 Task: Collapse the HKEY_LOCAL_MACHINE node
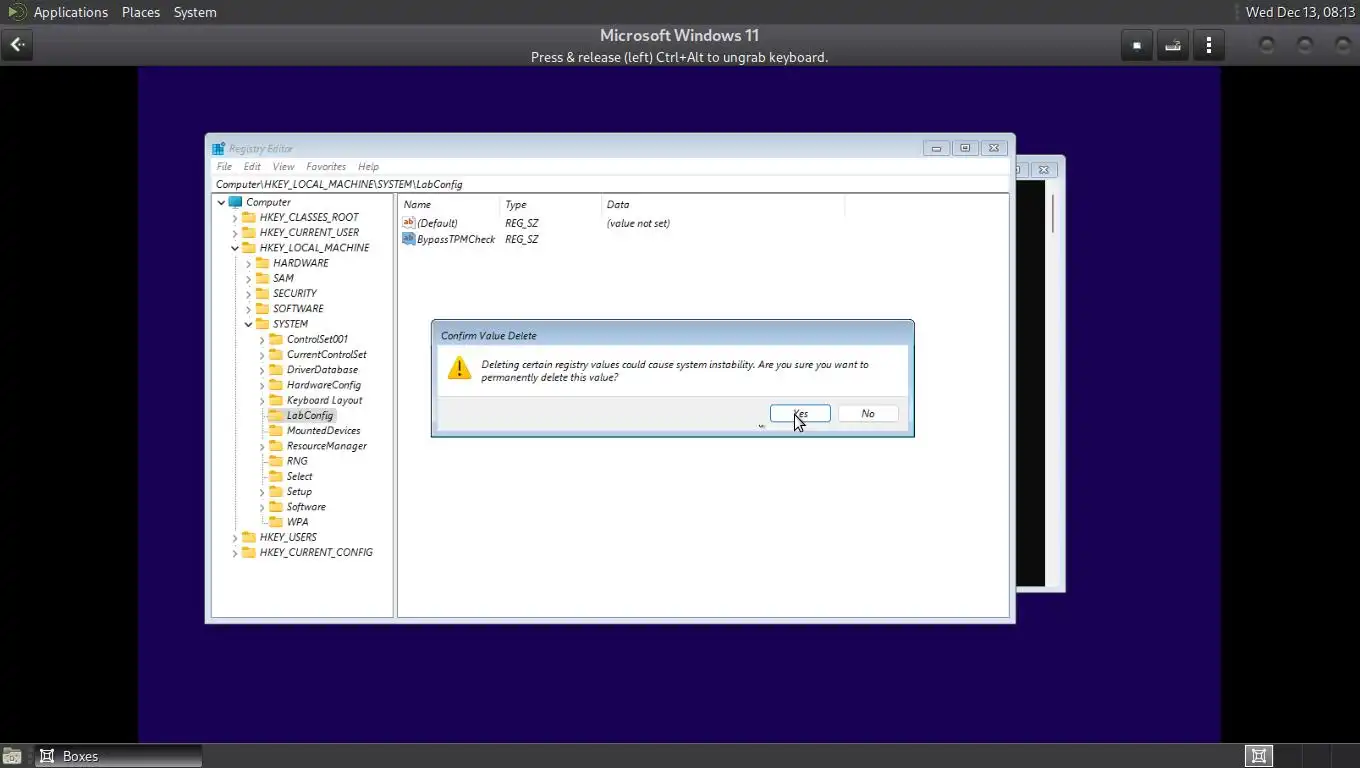point(235,248)
